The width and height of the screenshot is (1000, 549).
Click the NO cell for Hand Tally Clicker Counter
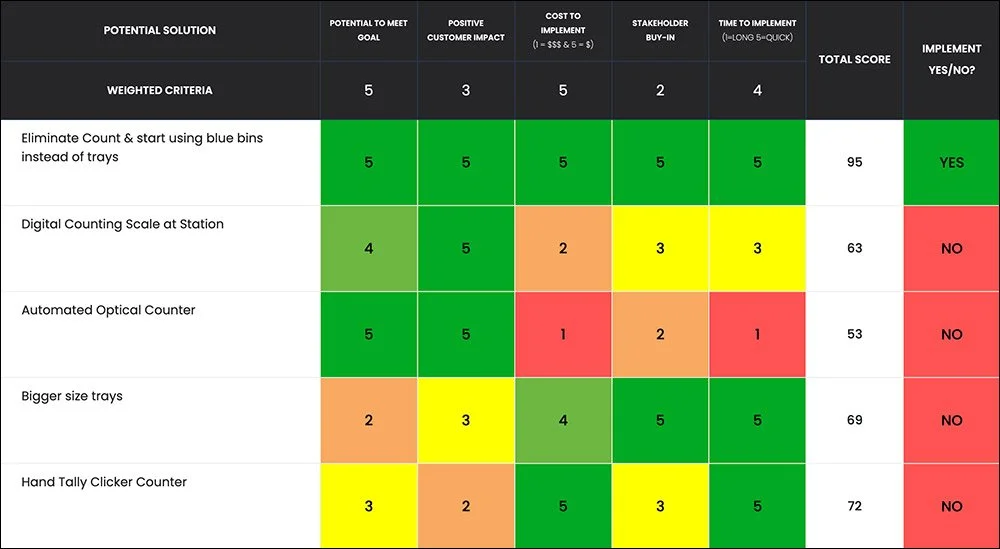[x=952, y=506]
